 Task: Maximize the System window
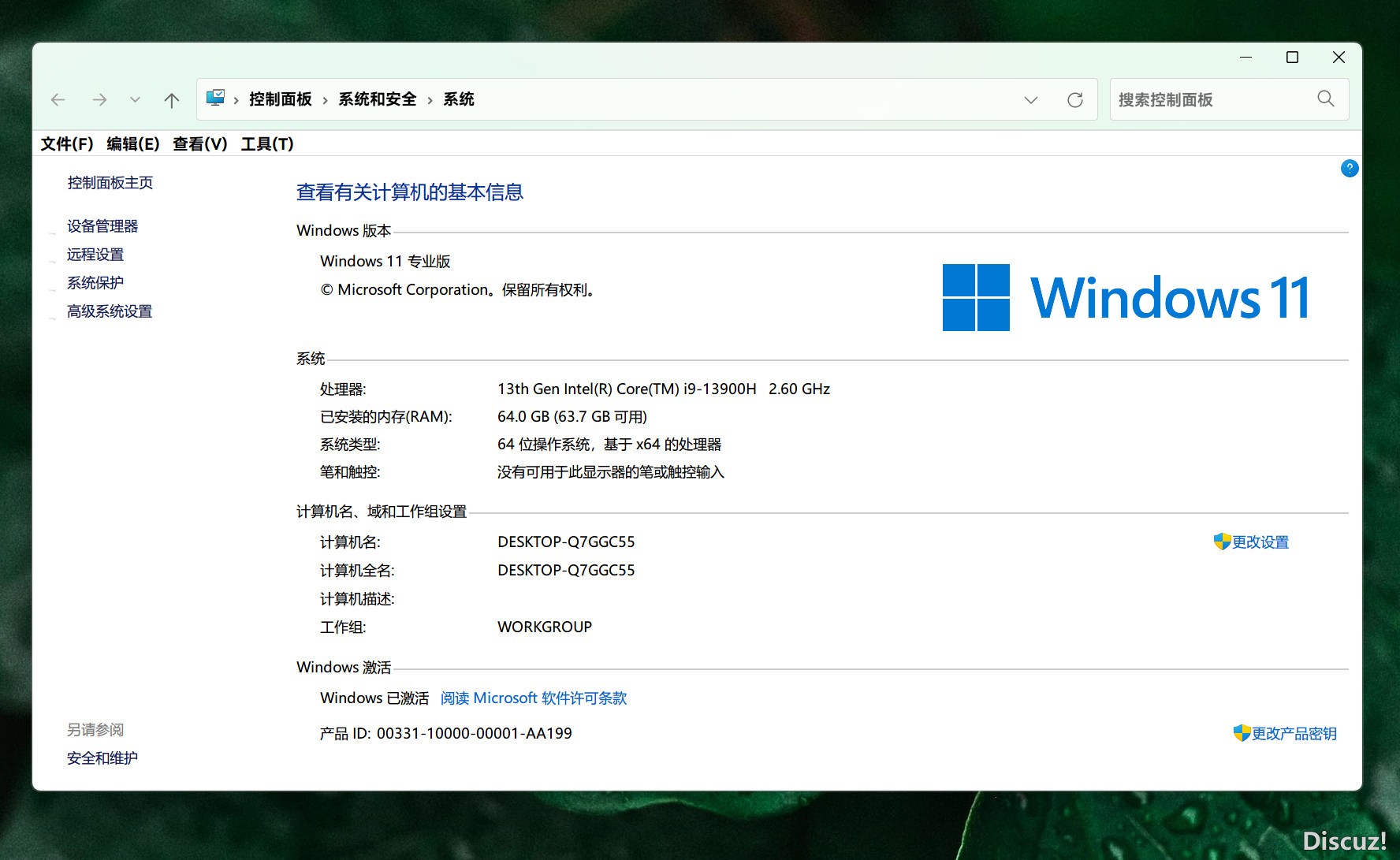[1292, 57]
